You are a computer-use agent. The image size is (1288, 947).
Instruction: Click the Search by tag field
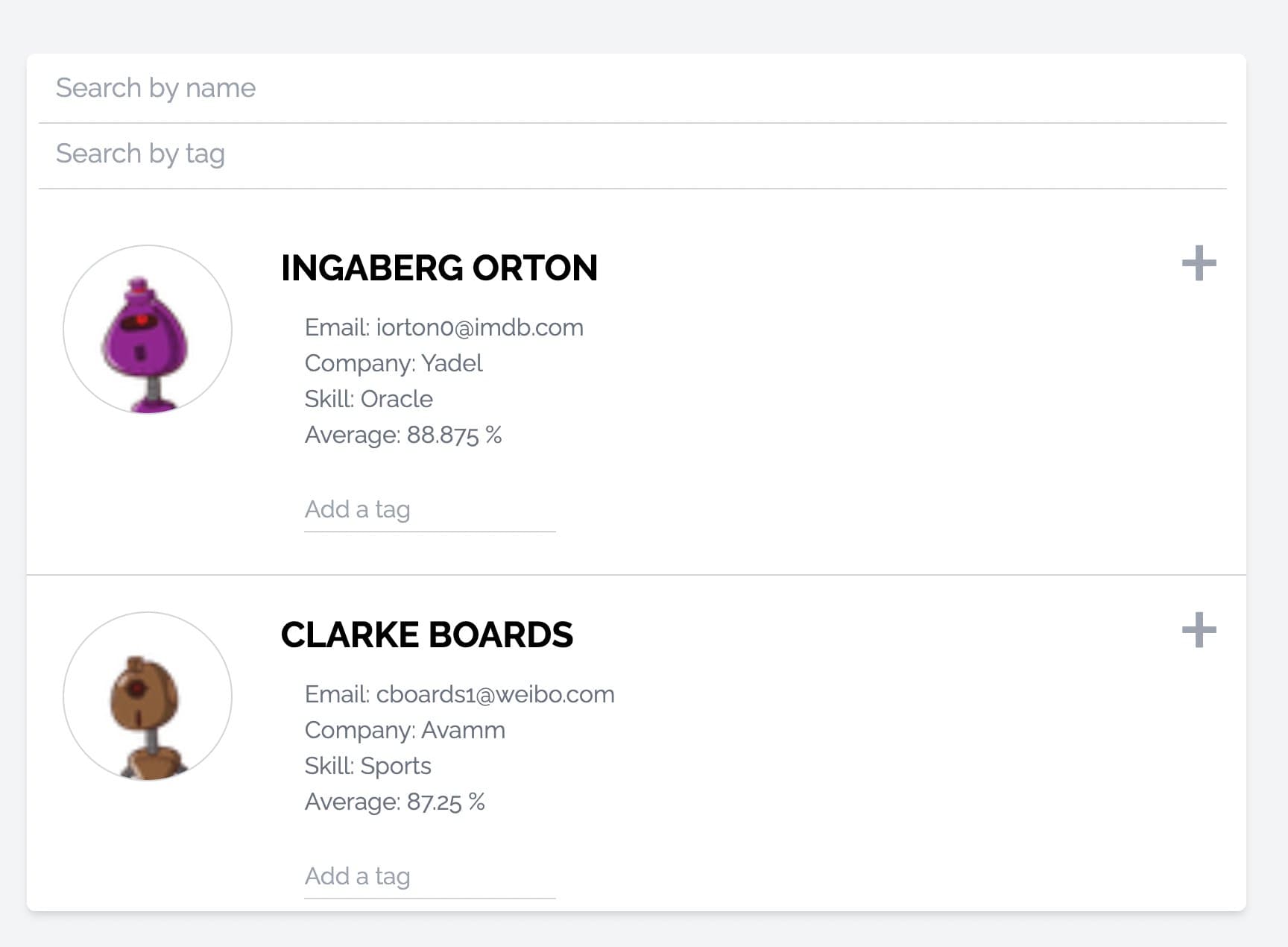(x=632, y=154)
